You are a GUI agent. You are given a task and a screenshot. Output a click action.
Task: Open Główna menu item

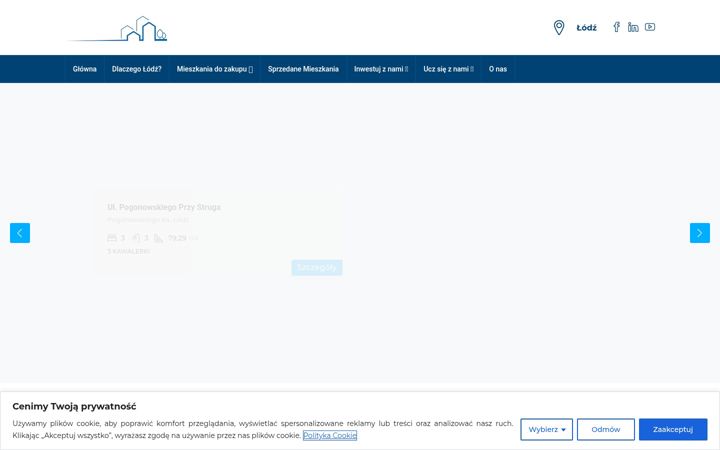click(84, 69)
